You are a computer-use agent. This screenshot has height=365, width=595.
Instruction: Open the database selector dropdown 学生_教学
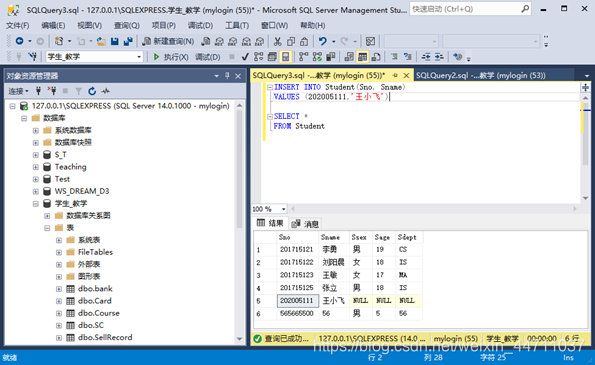point(94,57)
